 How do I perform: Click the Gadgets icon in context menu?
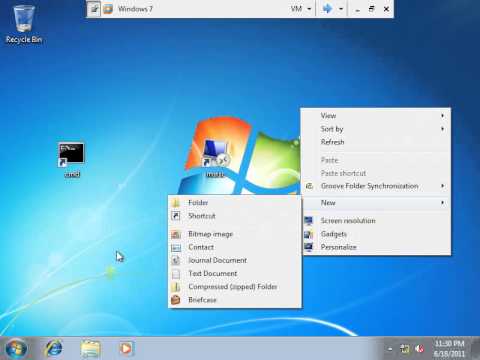309,234
